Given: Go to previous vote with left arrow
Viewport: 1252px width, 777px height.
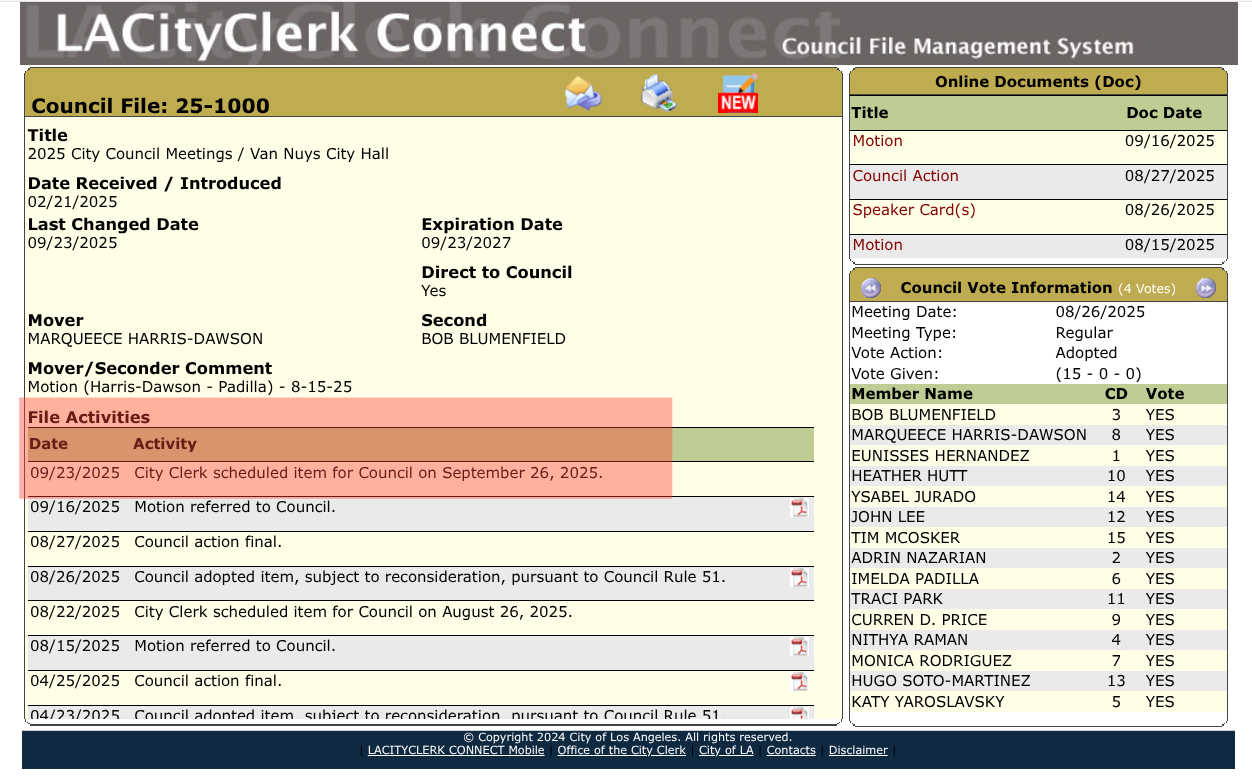Looking at the screenshot, I should point(870,288).
